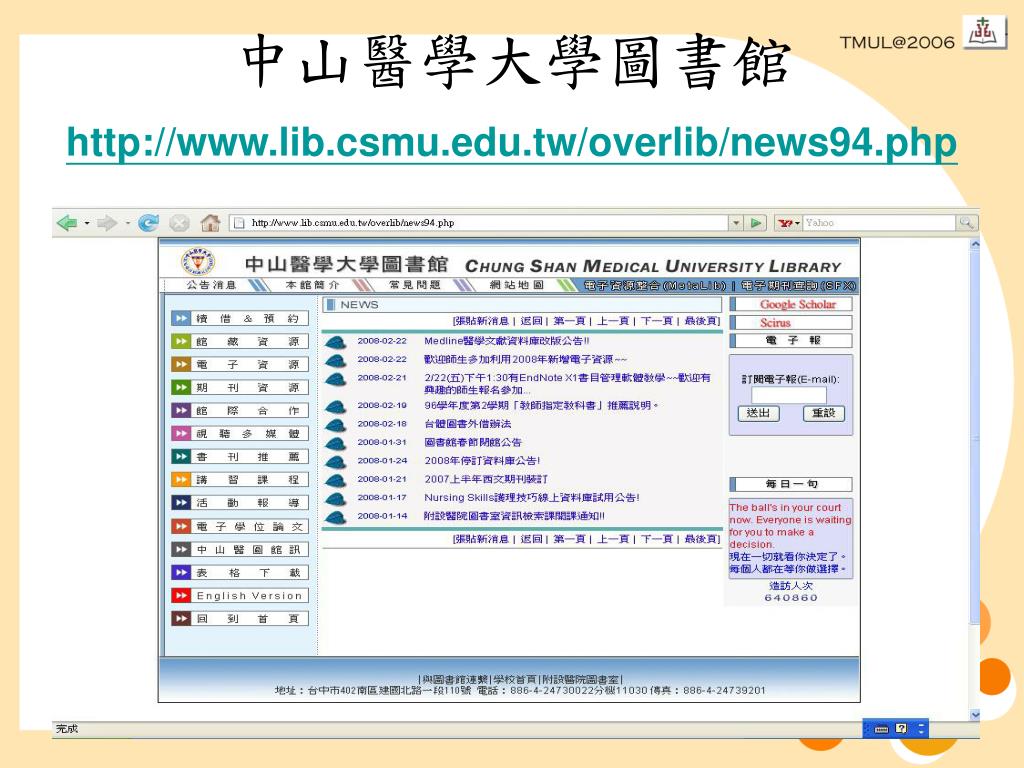Open the 教師指定教科書 news item
Viewport: 1024px width, 768px height.
point(541,406)
